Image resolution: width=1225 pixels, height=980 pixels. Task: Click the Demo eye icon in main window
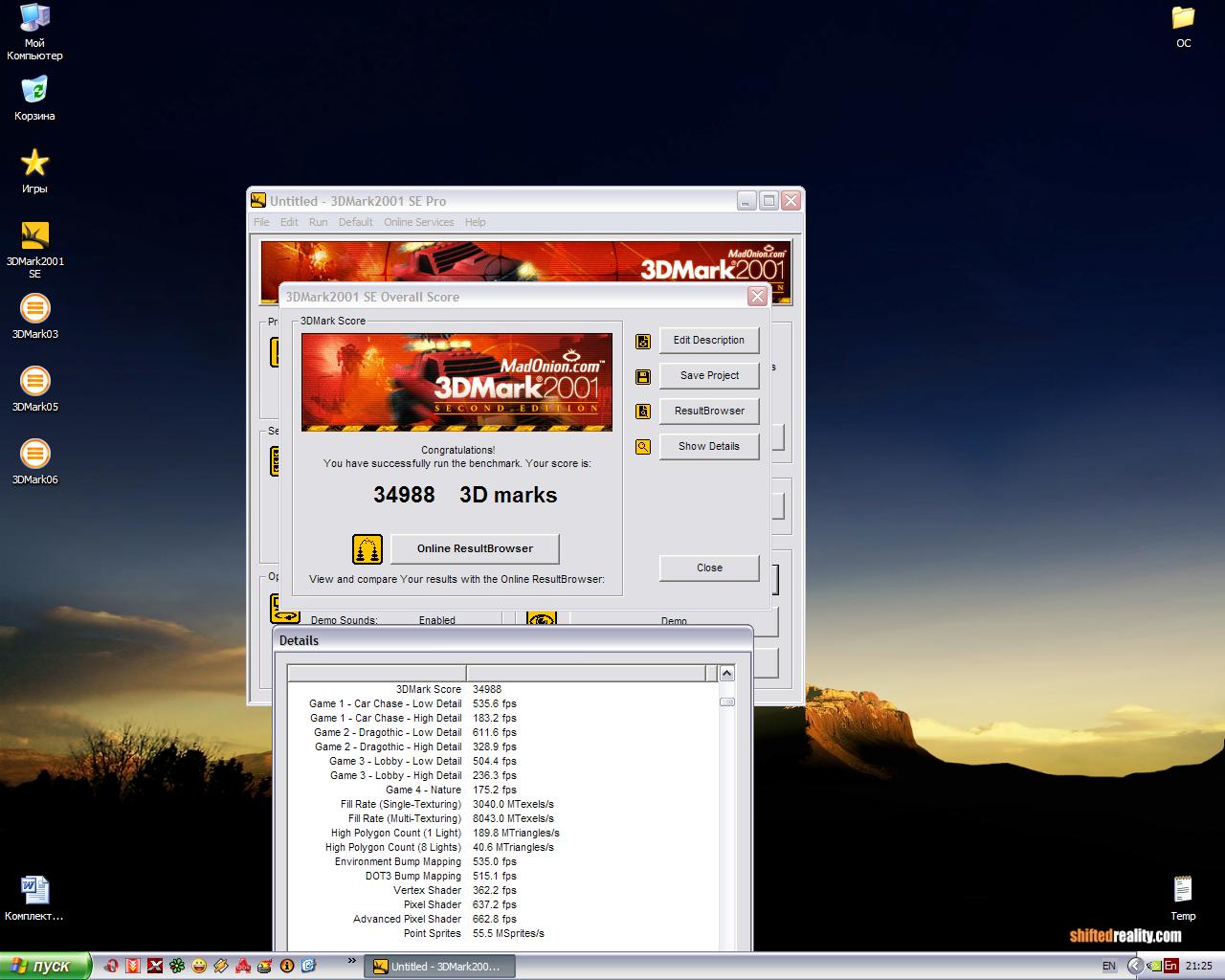542,619
